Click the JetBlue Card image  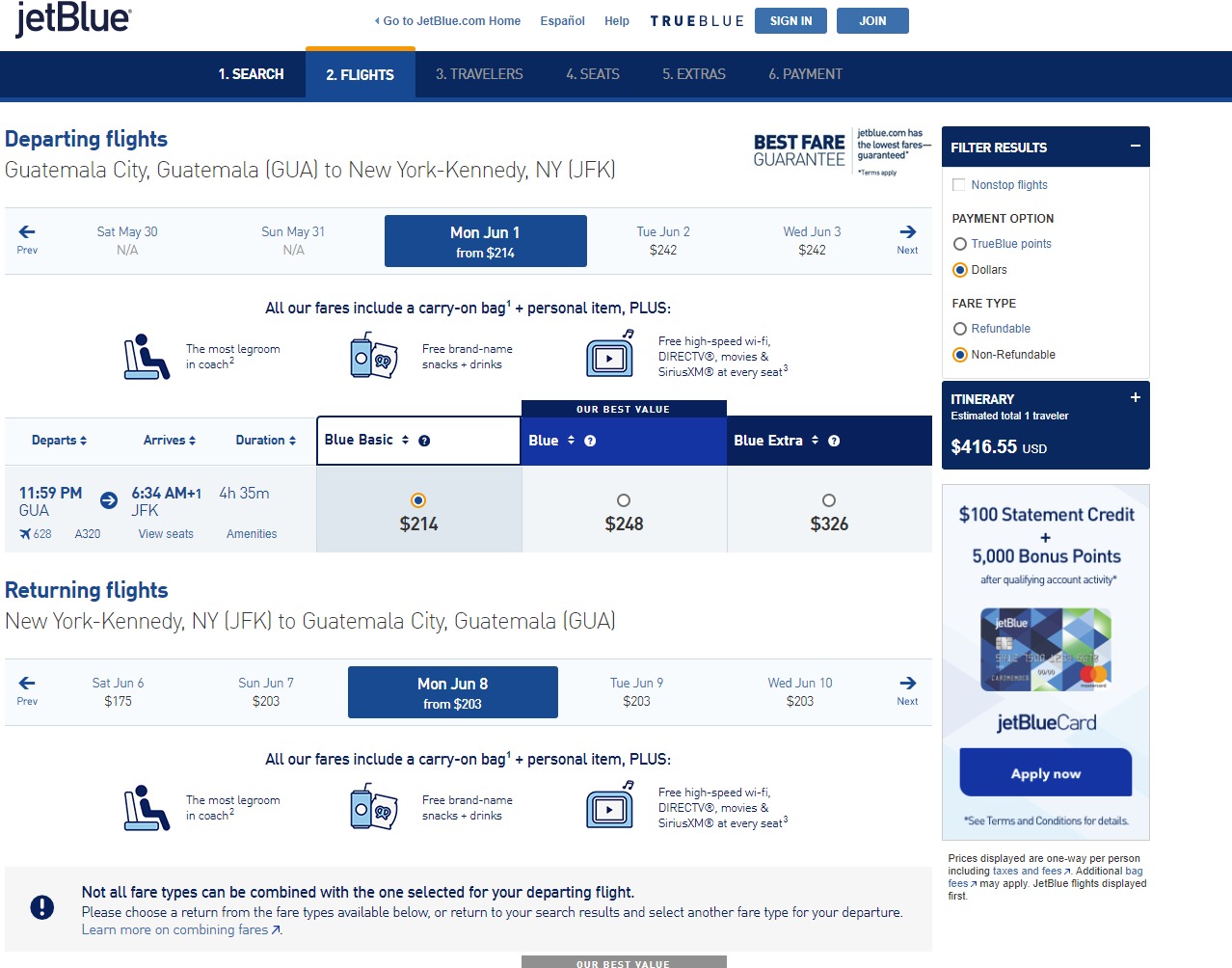point(1046,649)
